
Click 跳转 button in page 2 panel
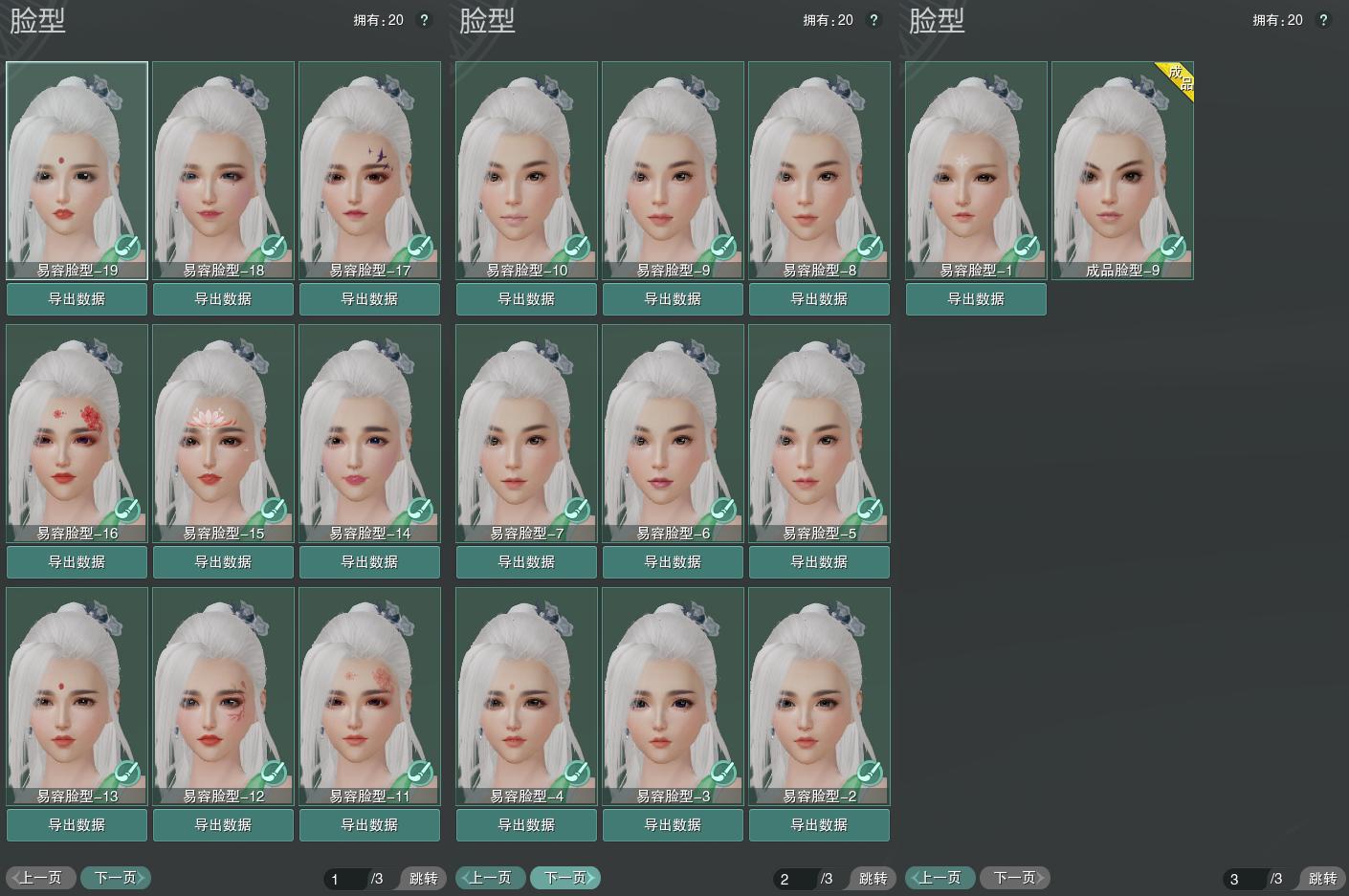(872, 879)
